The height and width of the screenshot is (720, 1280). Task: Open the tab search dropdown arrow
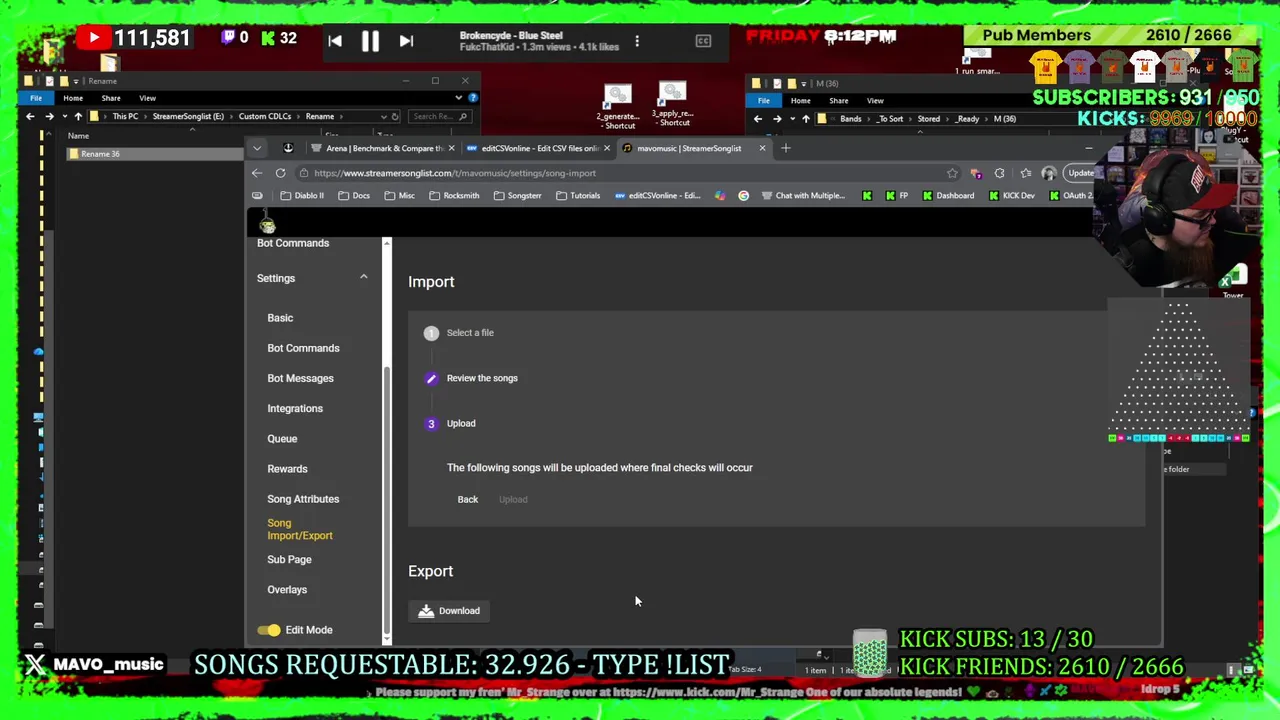[257, 148]
